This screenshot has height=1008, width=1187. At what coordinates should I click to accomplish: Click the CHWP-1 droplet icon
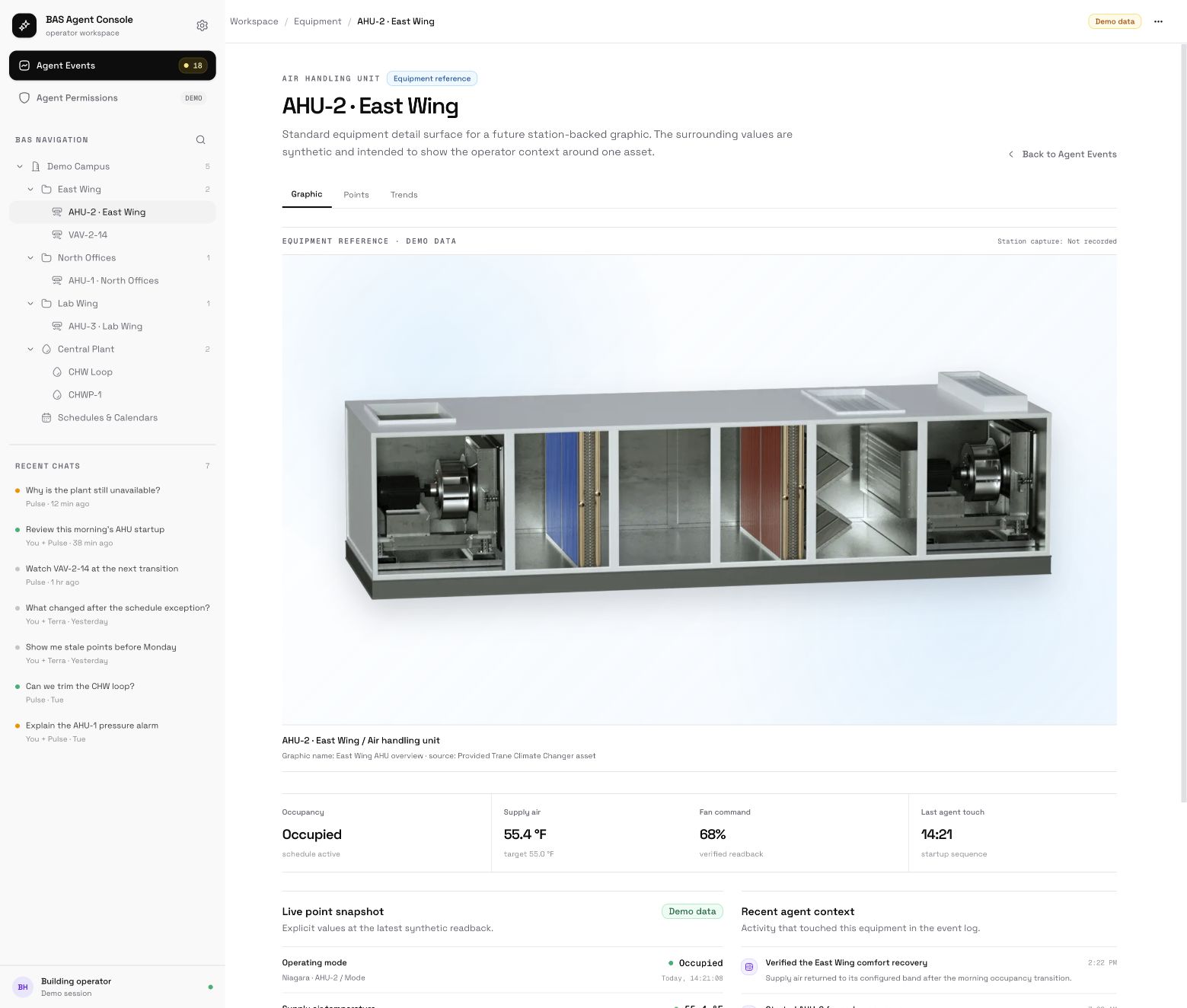click(57, 395)
